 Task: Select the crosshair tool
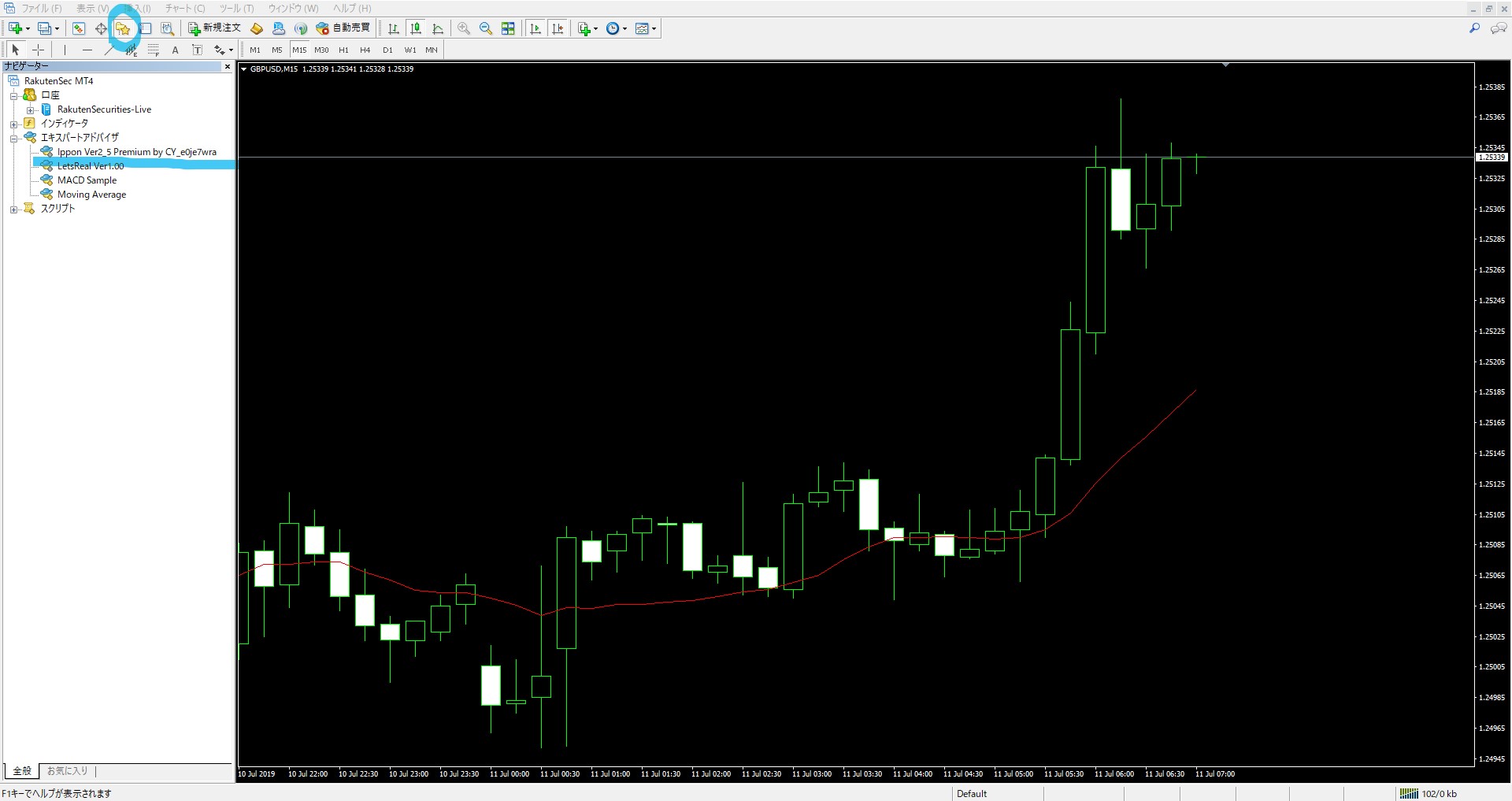coord(37,50)
